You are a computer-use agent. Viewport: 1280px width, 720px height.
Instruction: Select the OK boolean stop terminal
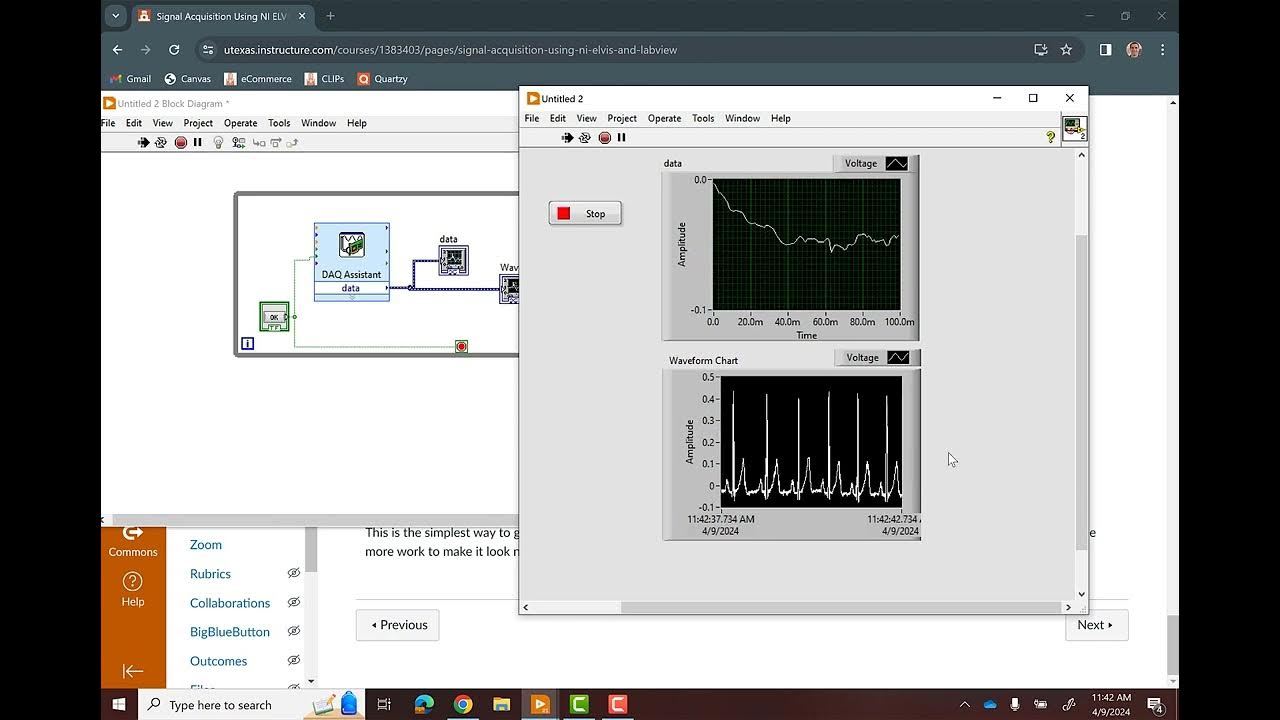pos(274,317)
